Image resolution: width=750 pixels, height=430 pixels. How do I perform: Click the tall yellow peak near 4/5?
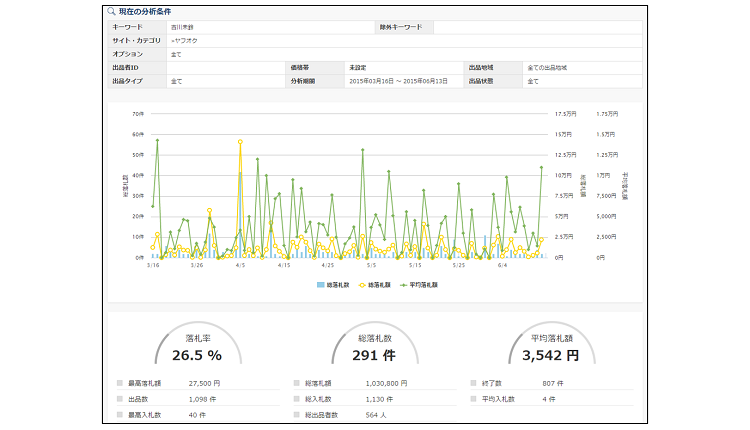[240, 142]
